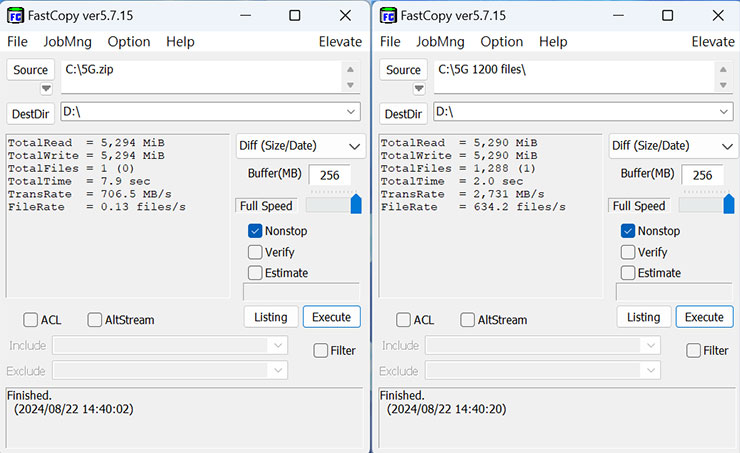Open File menu in left window

click(17, 42)
